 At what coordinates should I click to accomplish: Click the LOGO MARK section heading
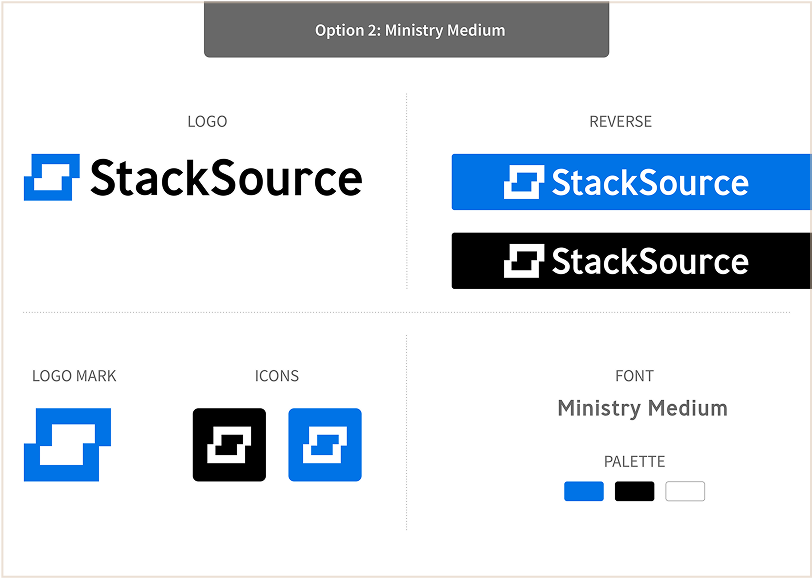pos(74,376)
